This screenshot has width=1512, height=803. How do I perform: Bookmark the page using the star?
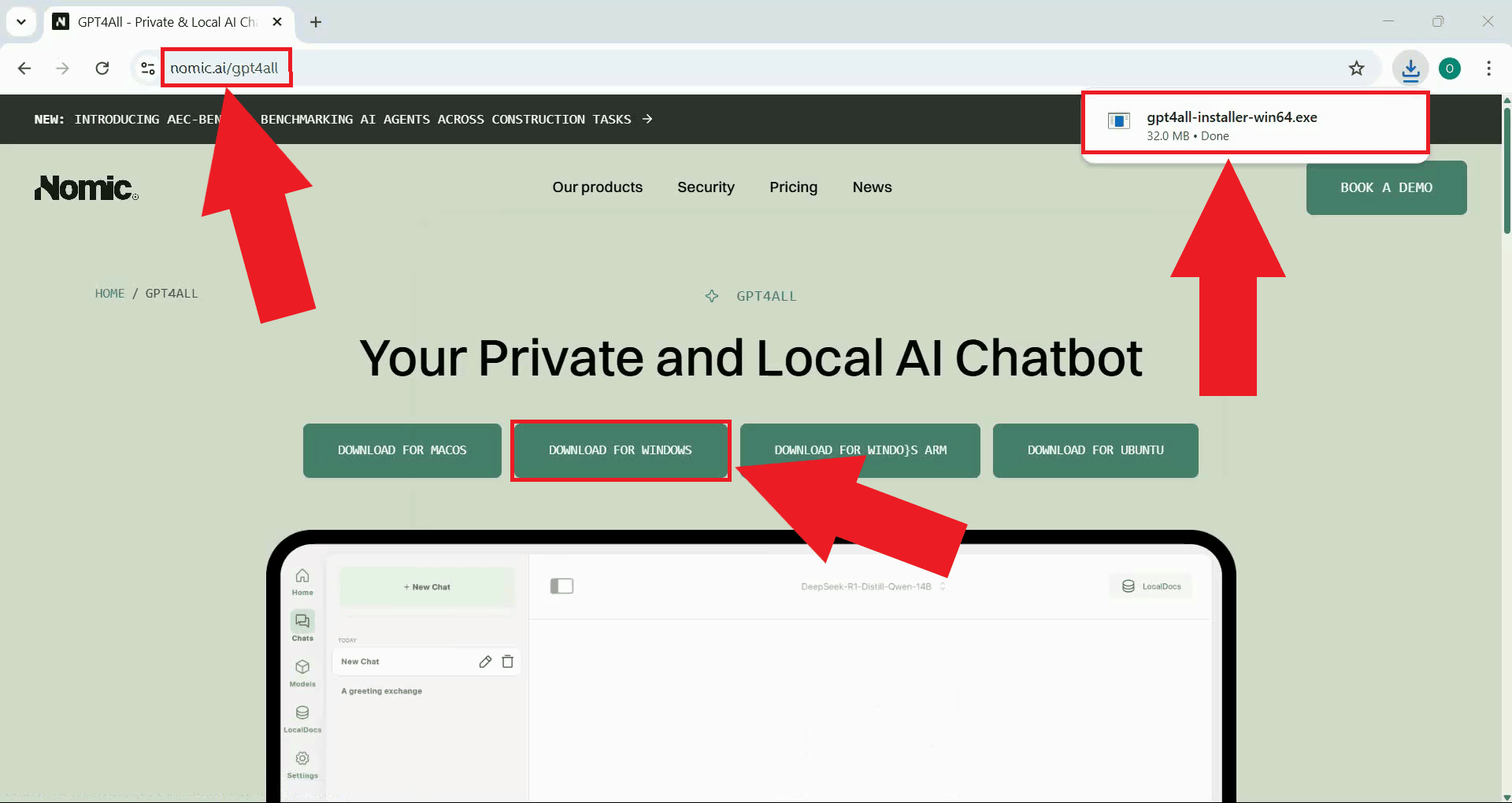(1357, 68)
